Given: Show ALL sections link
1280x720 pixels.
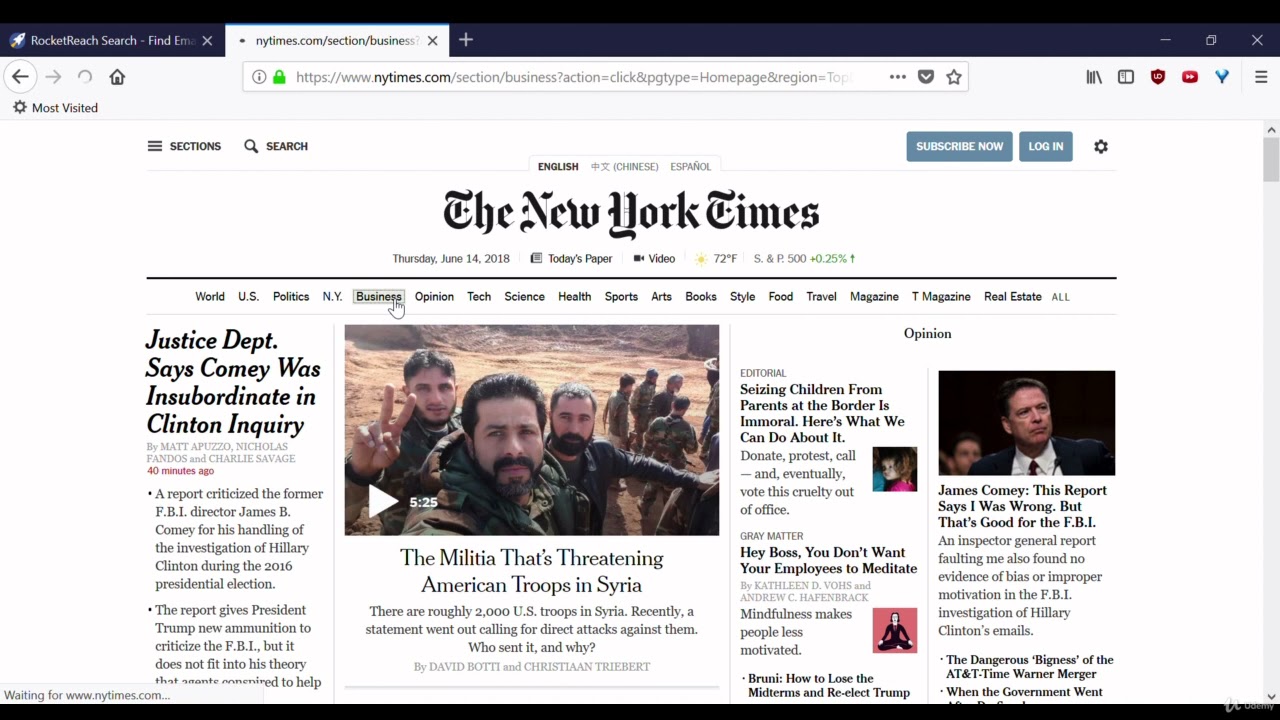Looking at the screenshot, I should 1061,297.
